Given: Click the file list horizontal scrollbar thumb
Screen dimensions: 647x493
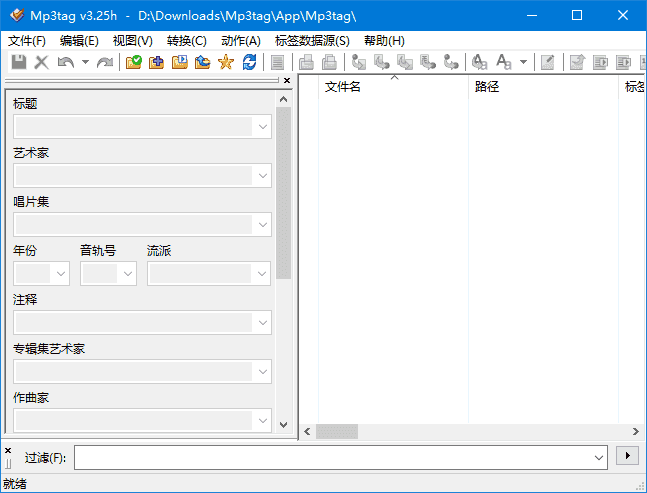Looking at the screenshot, I should click(337, 431).
